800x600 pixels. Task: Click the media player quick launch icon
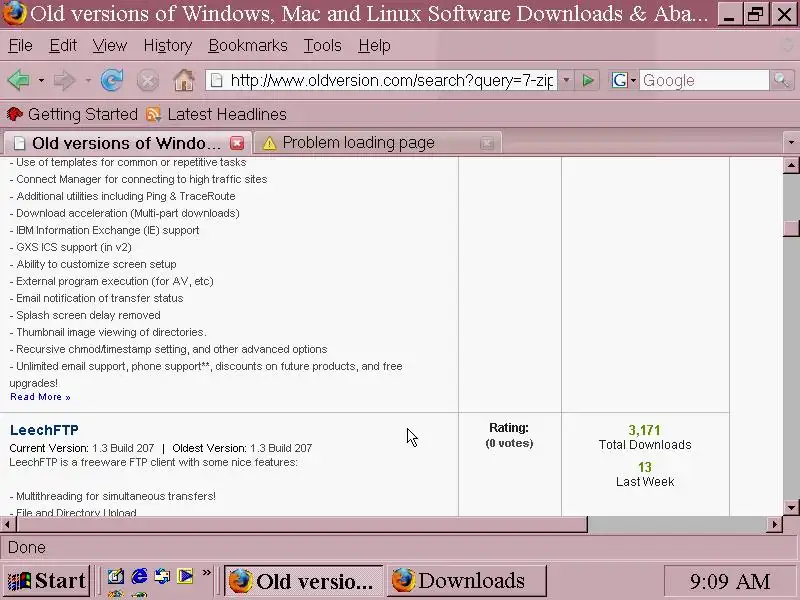(x=185, y=577)
